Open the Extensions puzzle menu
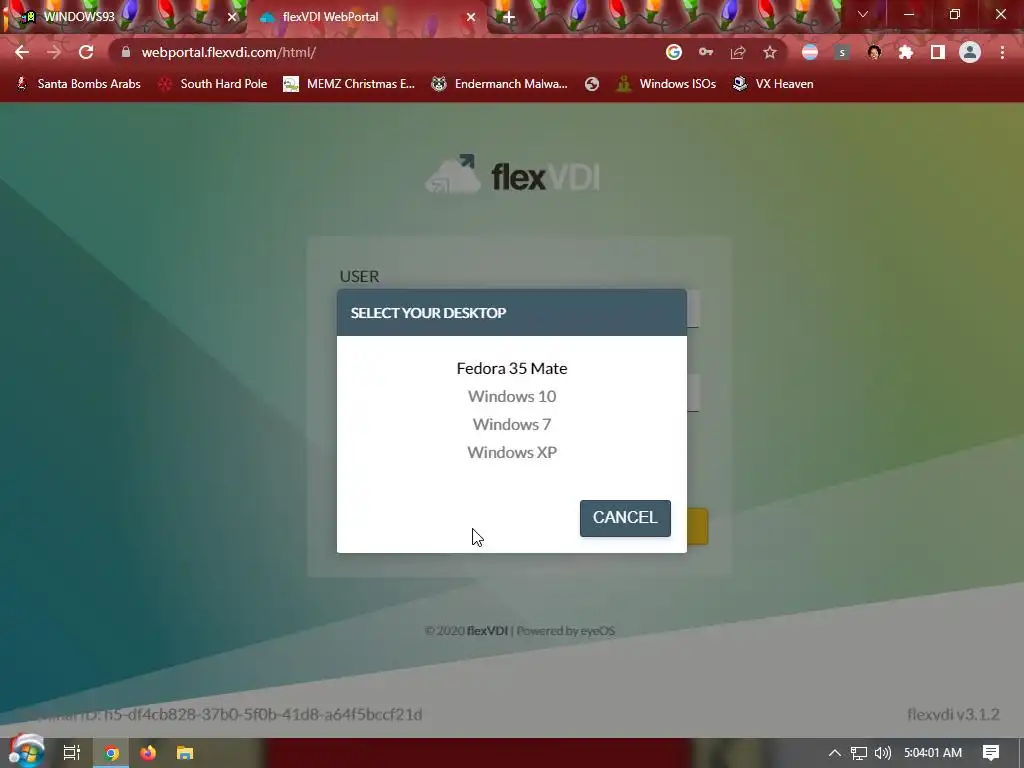 click(x=906, y=52)
